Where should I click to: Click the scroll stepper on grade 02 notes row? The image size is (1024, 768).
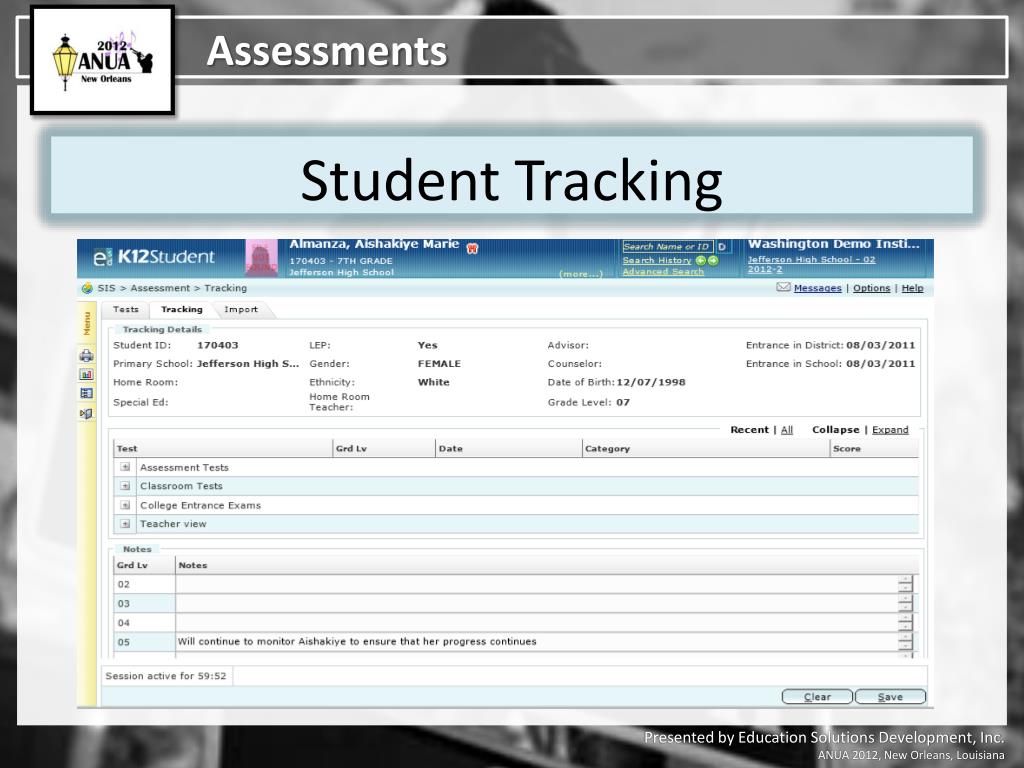pyautogui.click(x=905, y=584)
